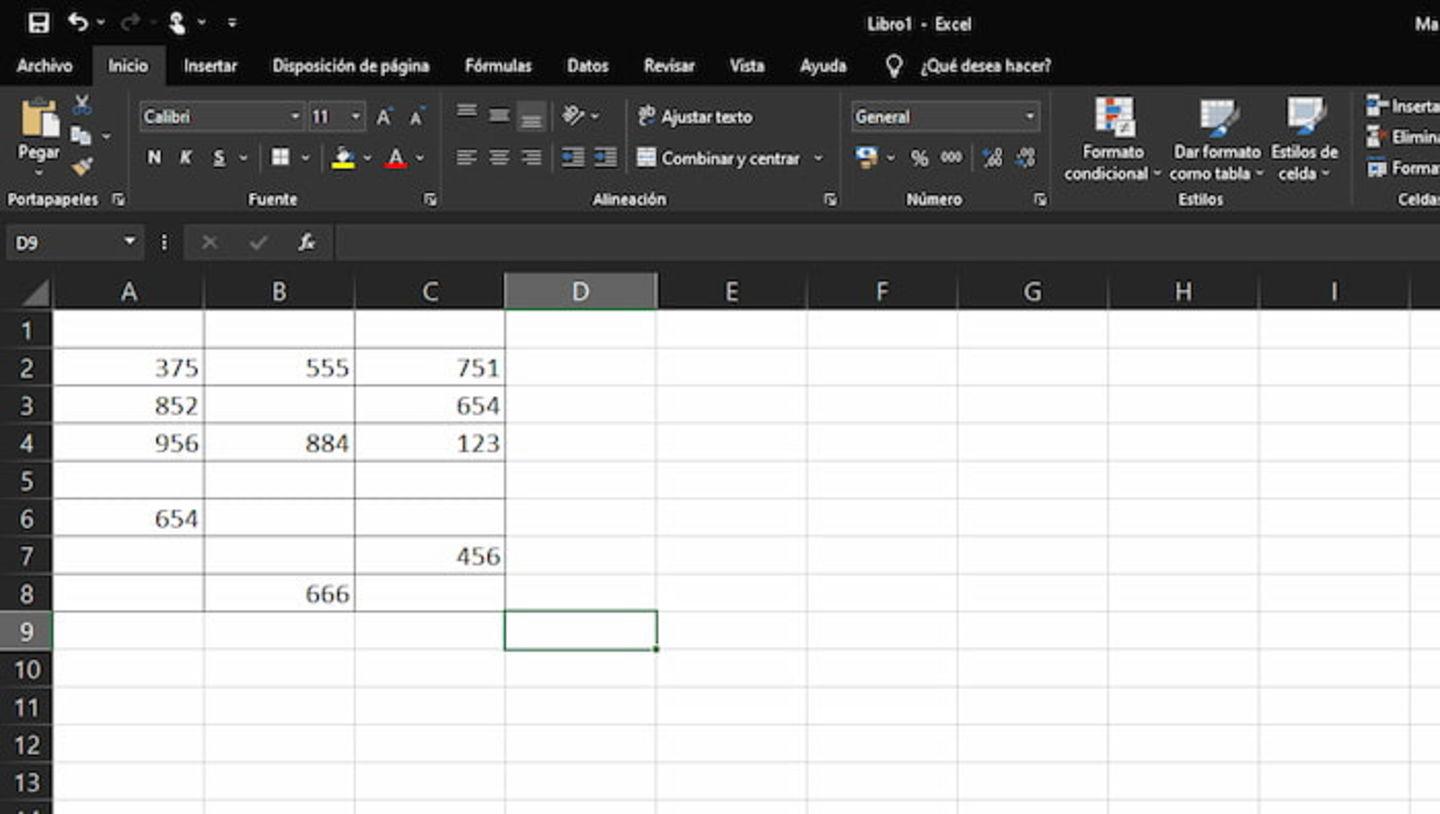Apply red font color with the A icon
Screen dimensions: 1440x814
point(397,157)
